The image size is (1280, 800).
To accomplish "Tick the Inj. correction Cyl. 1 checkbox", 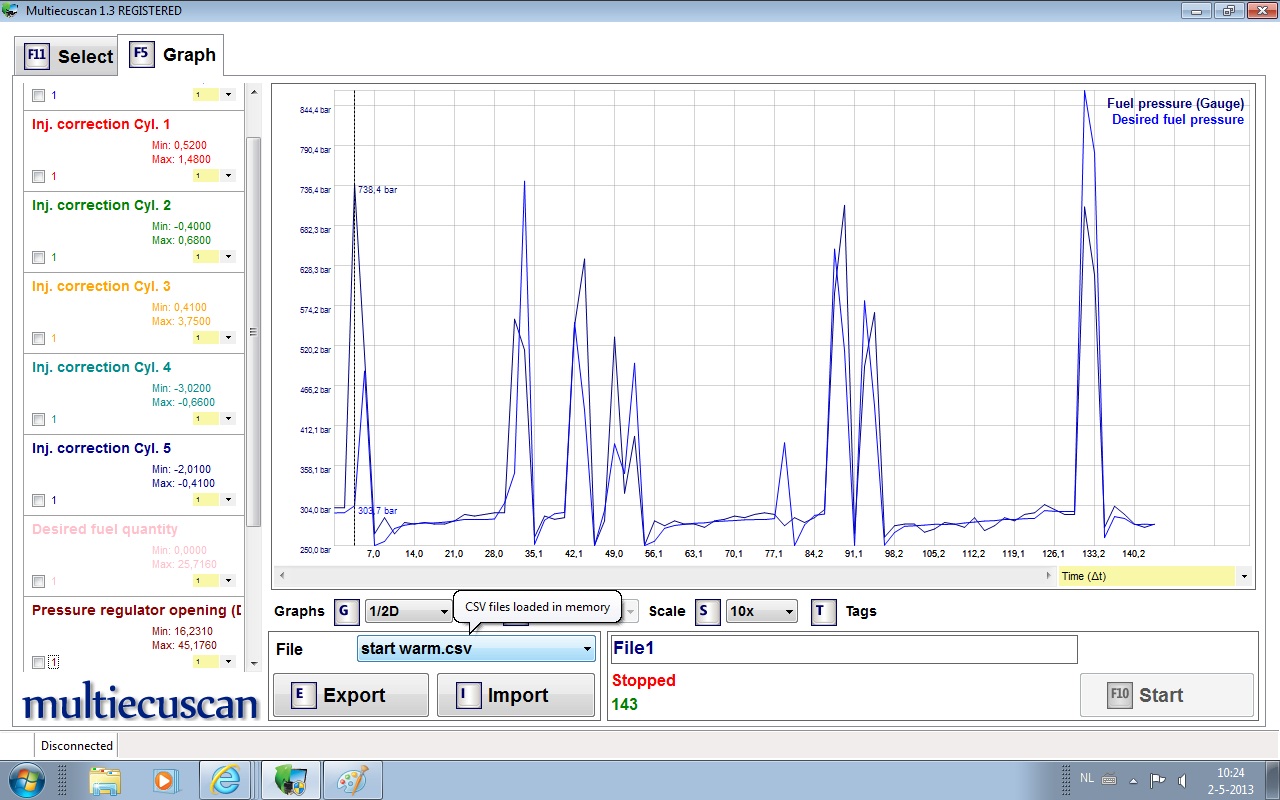I will tap(38, 176).
